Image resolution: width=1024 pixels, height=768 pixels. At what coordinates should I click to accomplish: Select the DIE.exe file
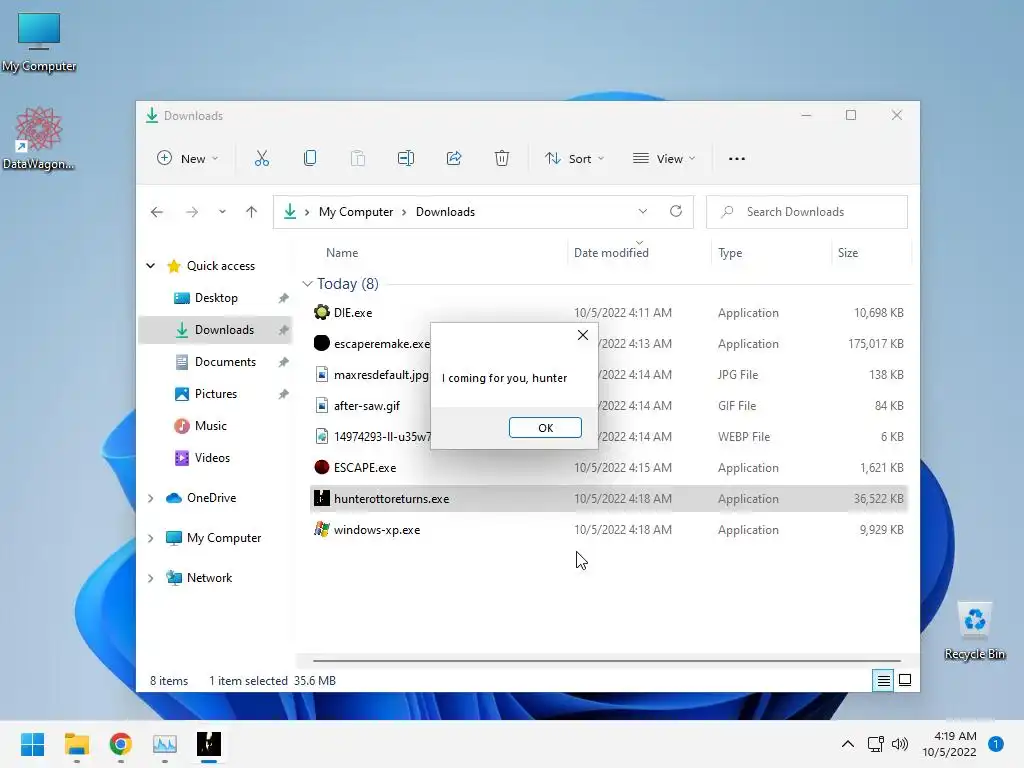tap(609, 313)
